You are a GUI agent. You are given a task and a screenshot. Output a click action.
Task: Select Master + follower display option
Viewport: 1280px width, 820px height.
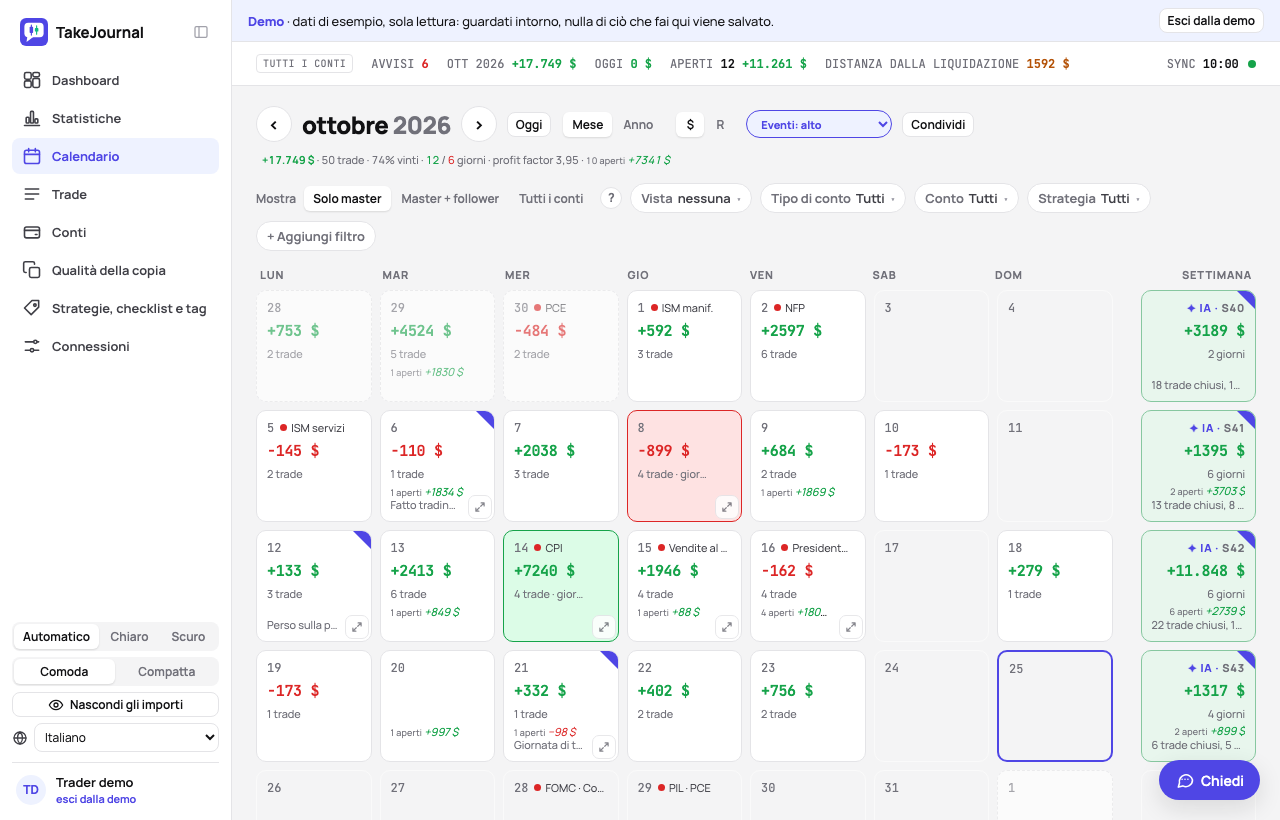click(x=450, y=198)
